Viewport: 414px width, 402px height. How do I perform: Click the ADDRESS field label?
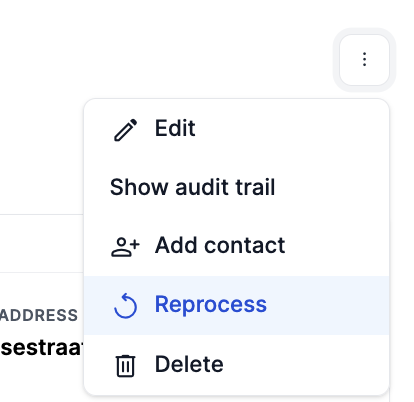(39, 315)
